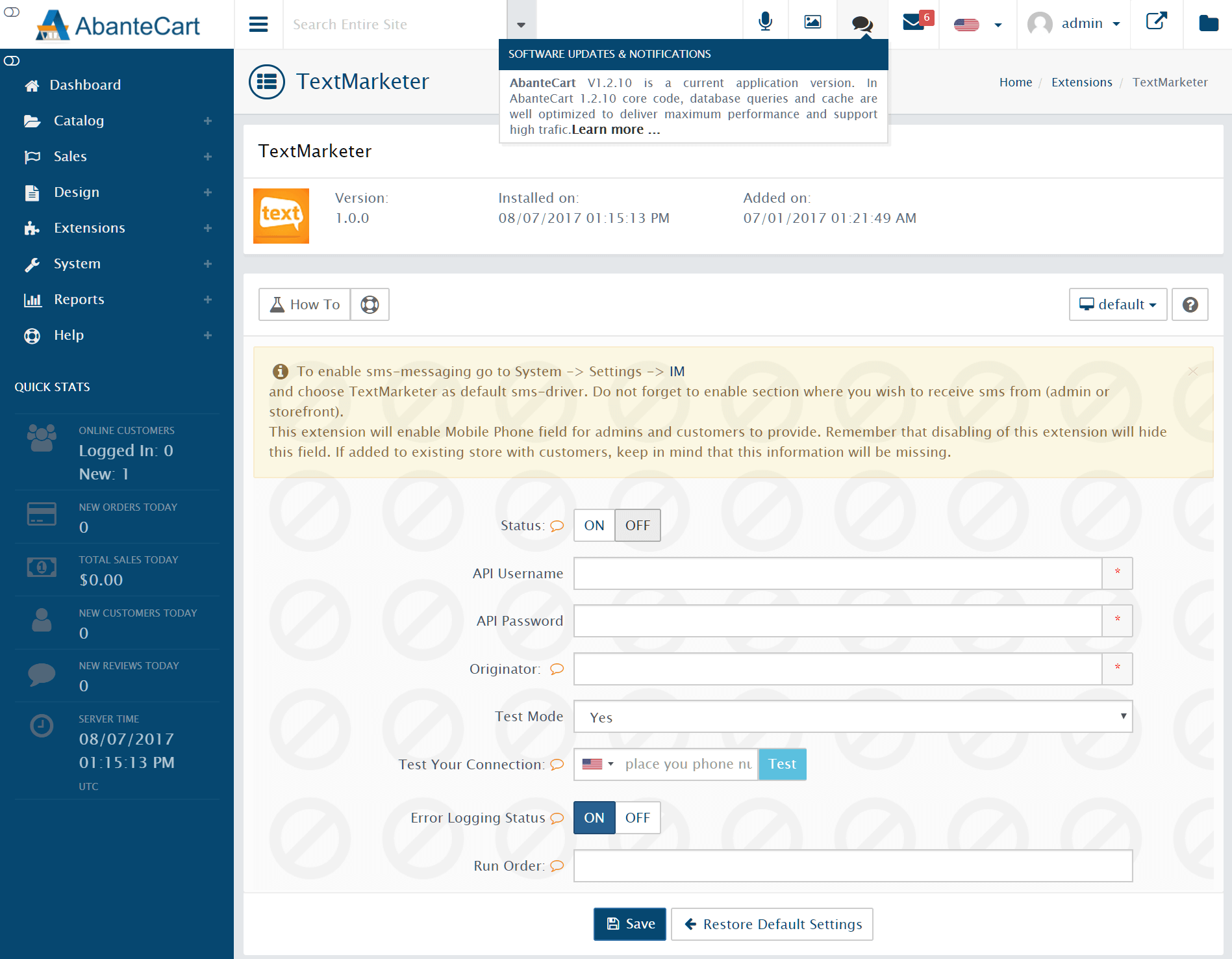Open the How To button
Viewport: 1232px width, 959px height.
[305, 304]
